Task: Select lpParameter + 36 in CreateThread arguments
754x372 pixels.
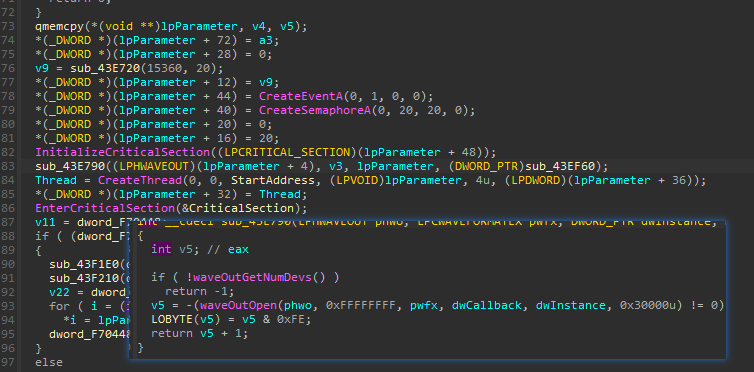Action: pyautogui.click(x=630, y=180)
